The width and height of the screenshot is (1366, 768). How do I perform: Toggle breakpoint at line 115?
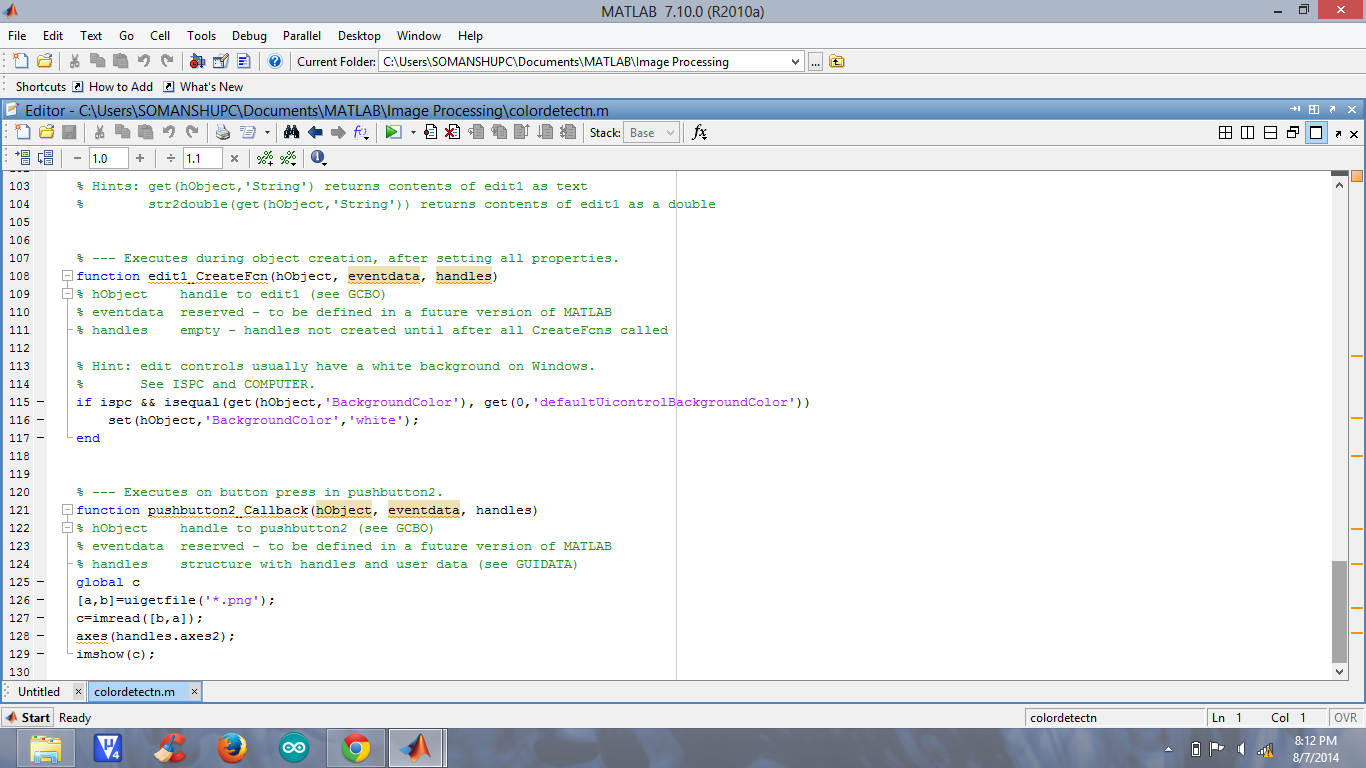point(40,402)
